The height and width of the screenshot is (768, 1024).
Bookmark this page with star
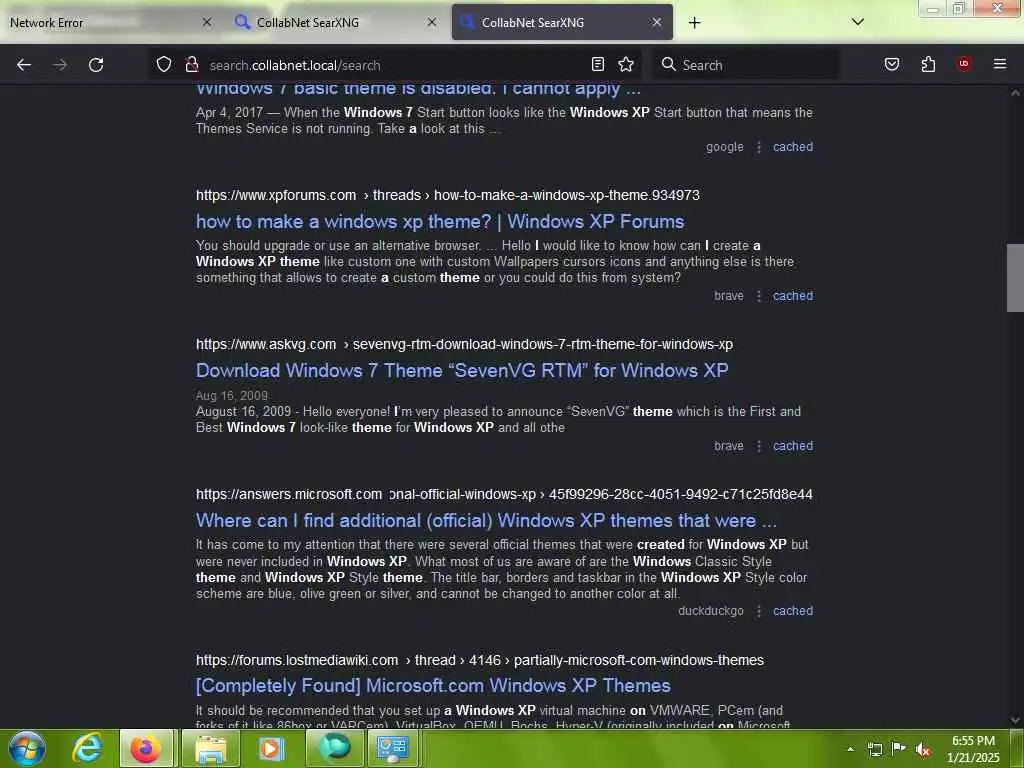click(626, 65)
